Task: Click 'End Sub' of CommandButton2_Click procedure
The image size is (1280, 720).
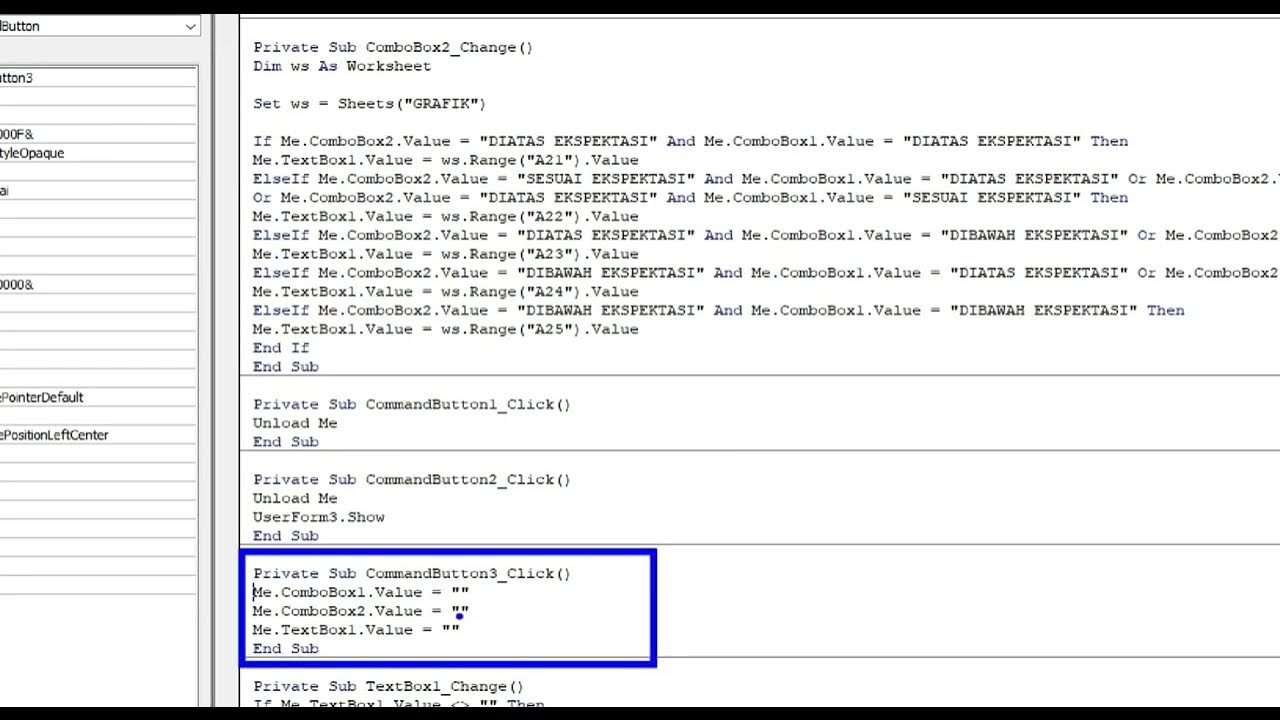Action: pos(286,536)
